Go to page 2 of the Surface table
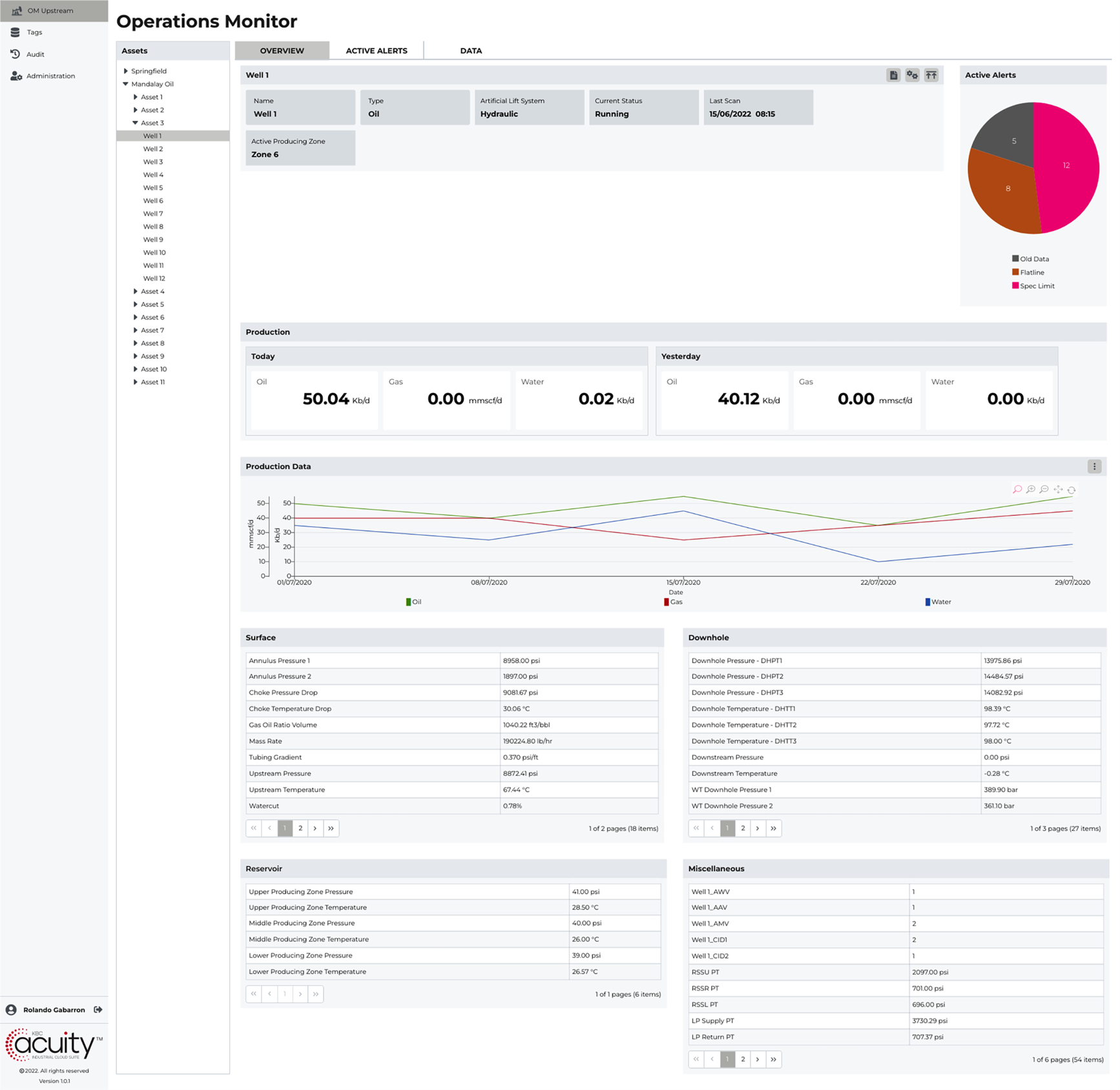The width and height of the screenshot is (1120, 1090). pos(300,828)
